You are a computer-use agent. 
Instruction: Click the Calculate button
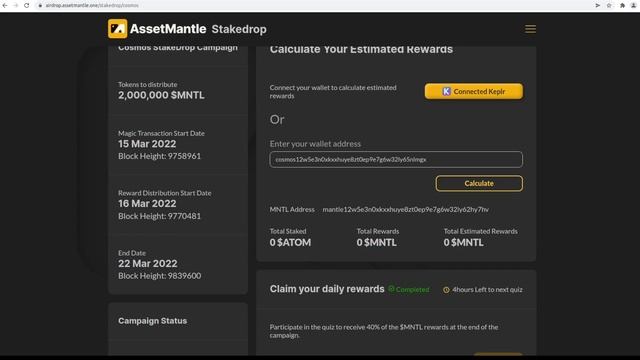[479, 183]
